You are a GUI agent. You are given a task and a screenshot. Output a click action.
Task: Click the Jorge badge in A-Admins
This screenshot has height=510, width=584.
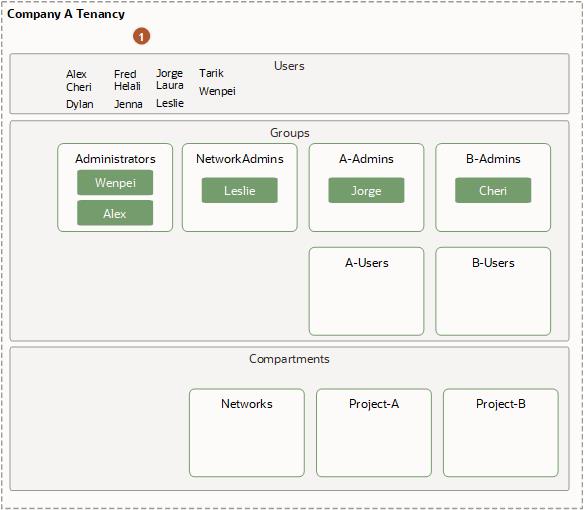366,190
